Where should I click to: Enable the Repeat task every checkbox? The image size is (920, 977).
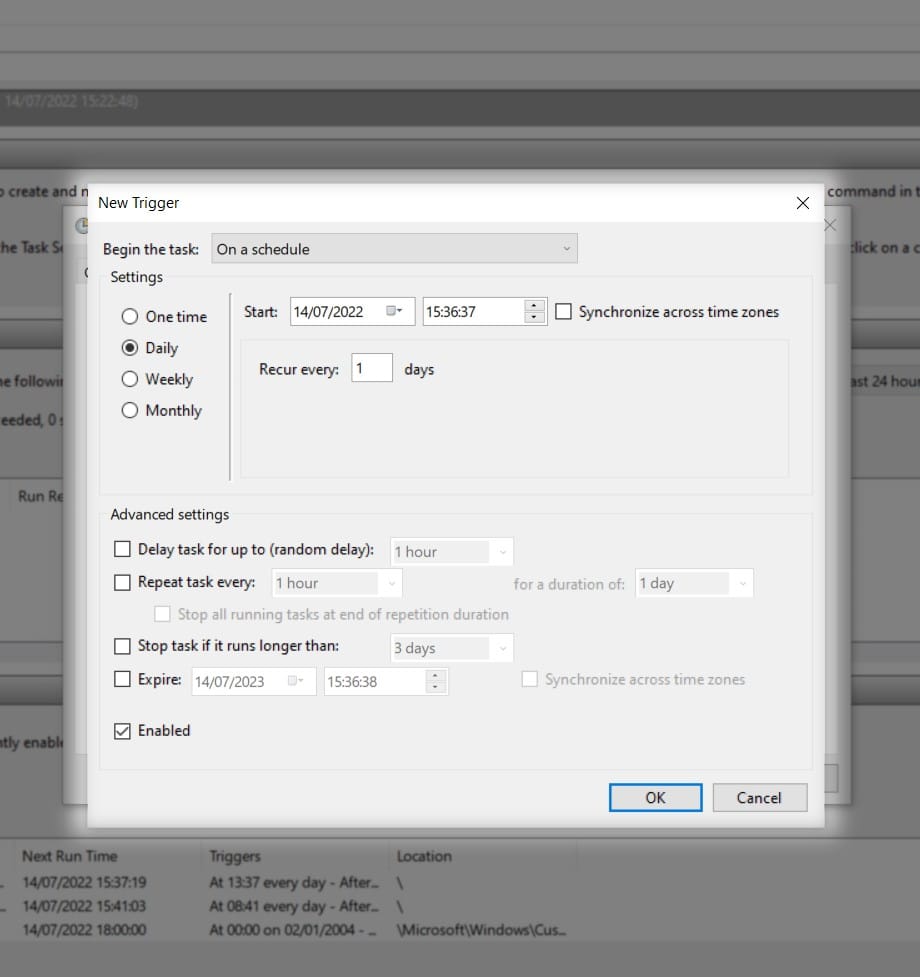click(122, 583)
